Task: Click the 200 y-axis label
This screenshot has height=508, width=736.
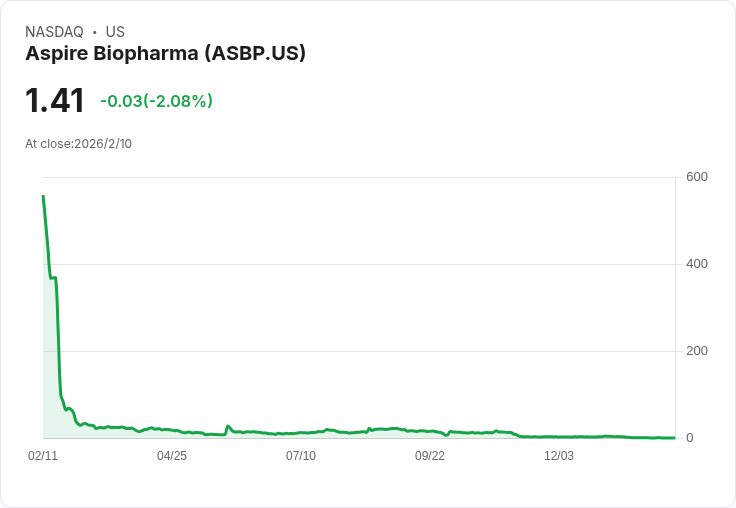Action: (696, 351)
